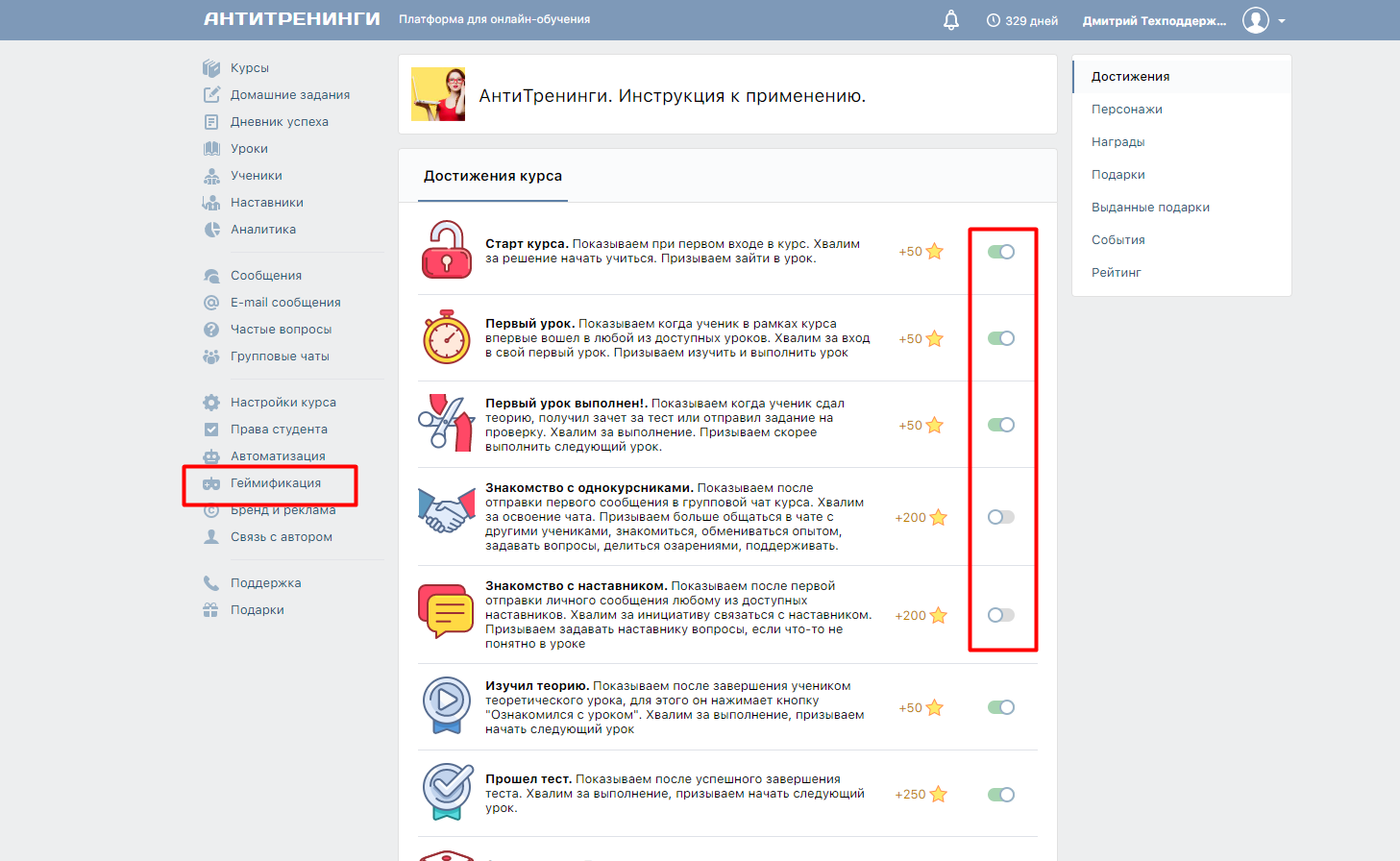
Task: Go to Настройки курса link
Action: pos(283,403)
